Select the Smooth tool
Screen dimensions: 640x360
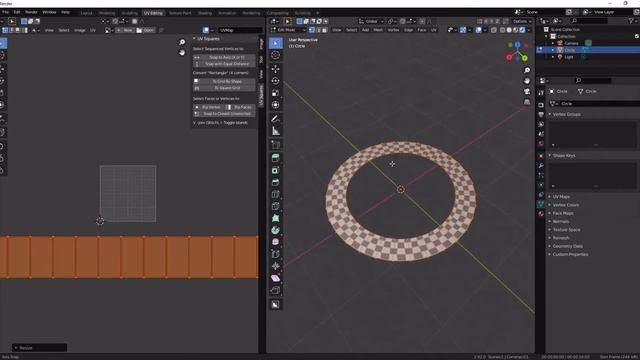point(276,242)
